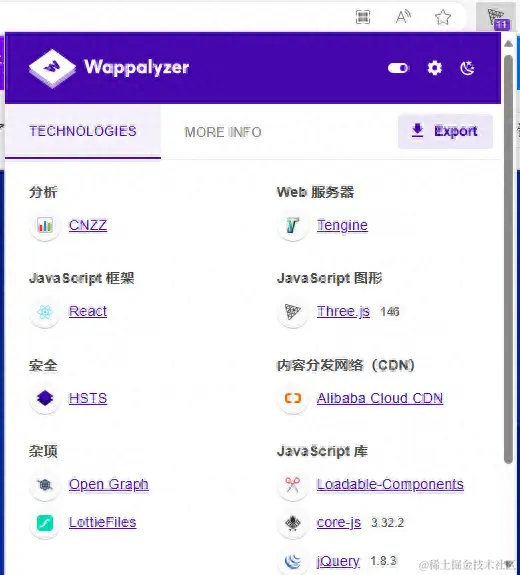Click the Loadable-Components scissors icon
Screen dimensions: 520x575
[293, 485]
